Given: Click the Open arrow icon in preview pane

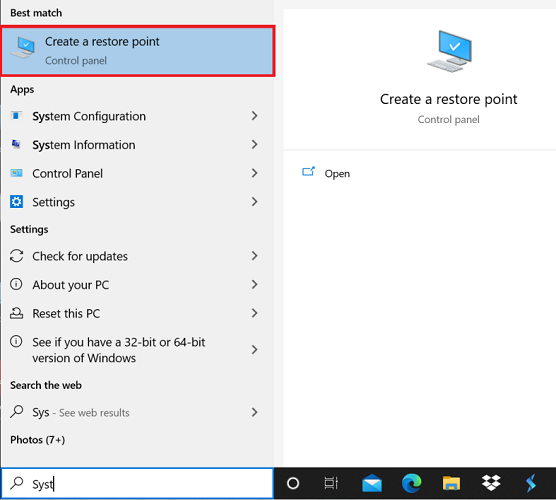Looking at the screenshot, I should 308,172.
